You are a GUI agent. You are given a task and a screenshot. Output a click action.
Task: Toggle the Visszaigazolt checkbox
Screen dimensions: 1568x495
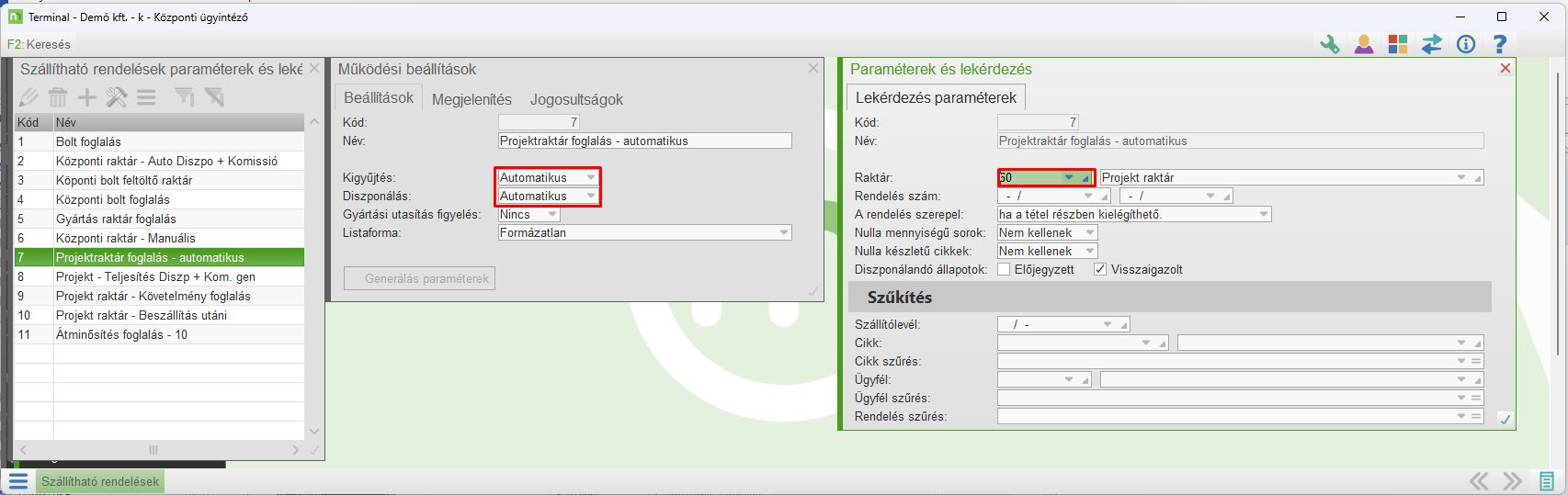click(x=1100, y=269)
